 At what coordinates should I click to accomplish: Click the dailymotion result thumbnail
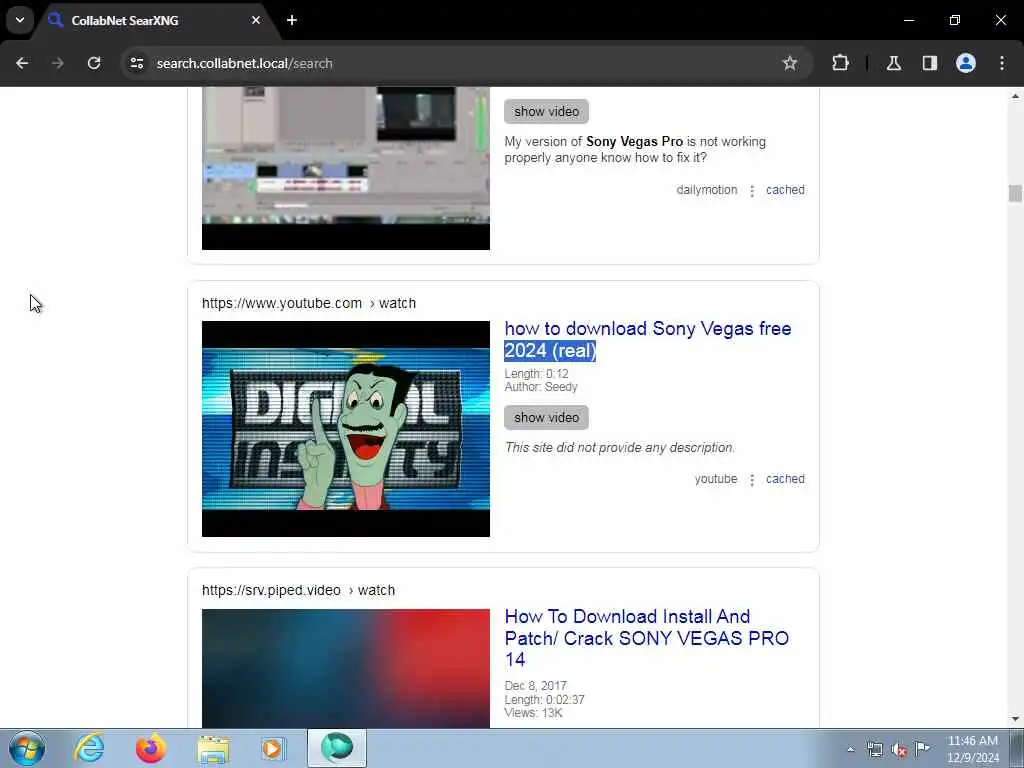(345, 168)
